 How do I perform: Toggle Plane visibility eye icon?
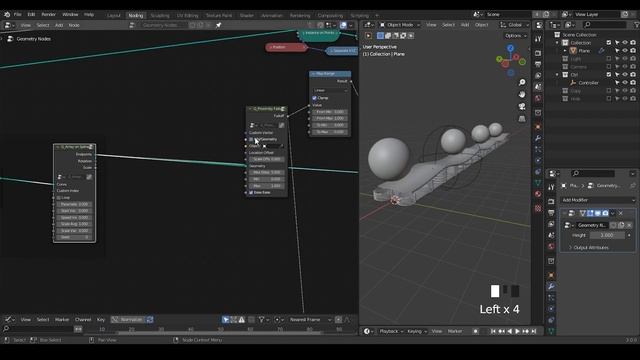[x=625, y=51]
